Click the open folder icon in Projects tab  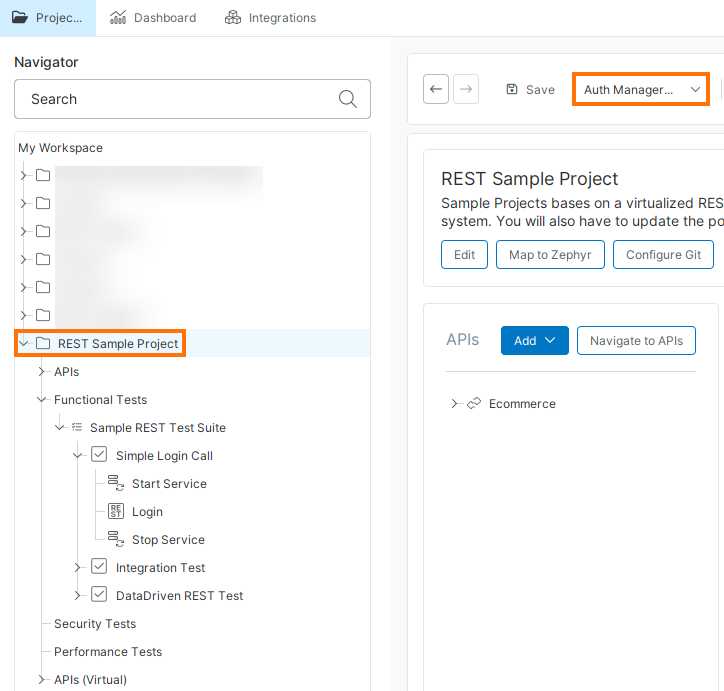(20, 18)
